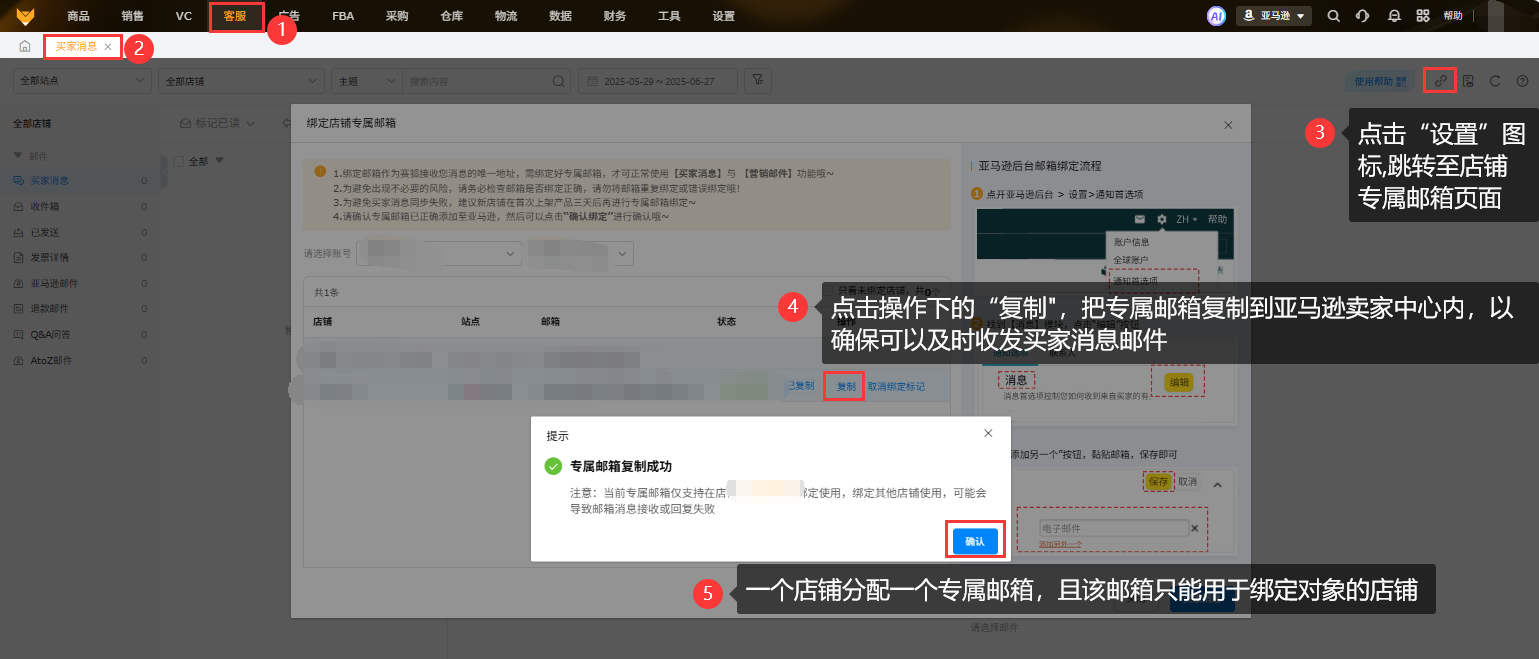The width and height of the screenshot is (1539, 659).
Task: Click the search magnifier in the top bar
Action: (1333, 16)
